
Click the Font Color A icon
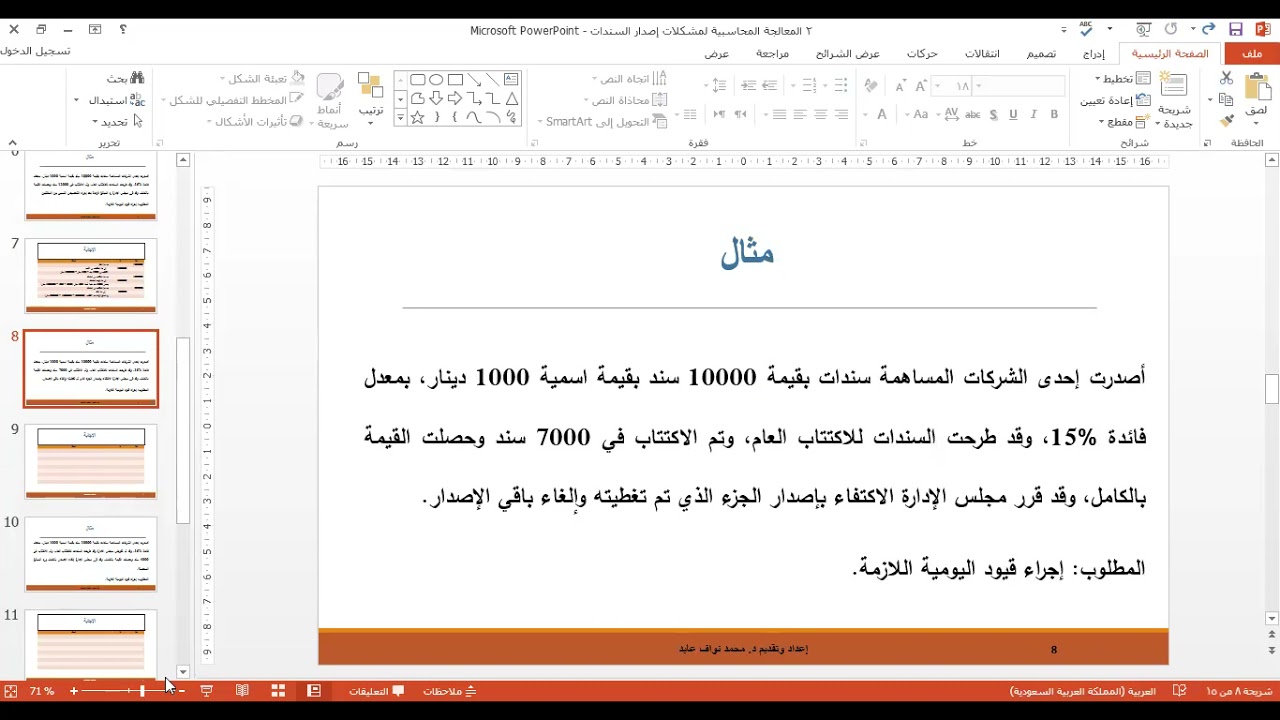[882, 115]
